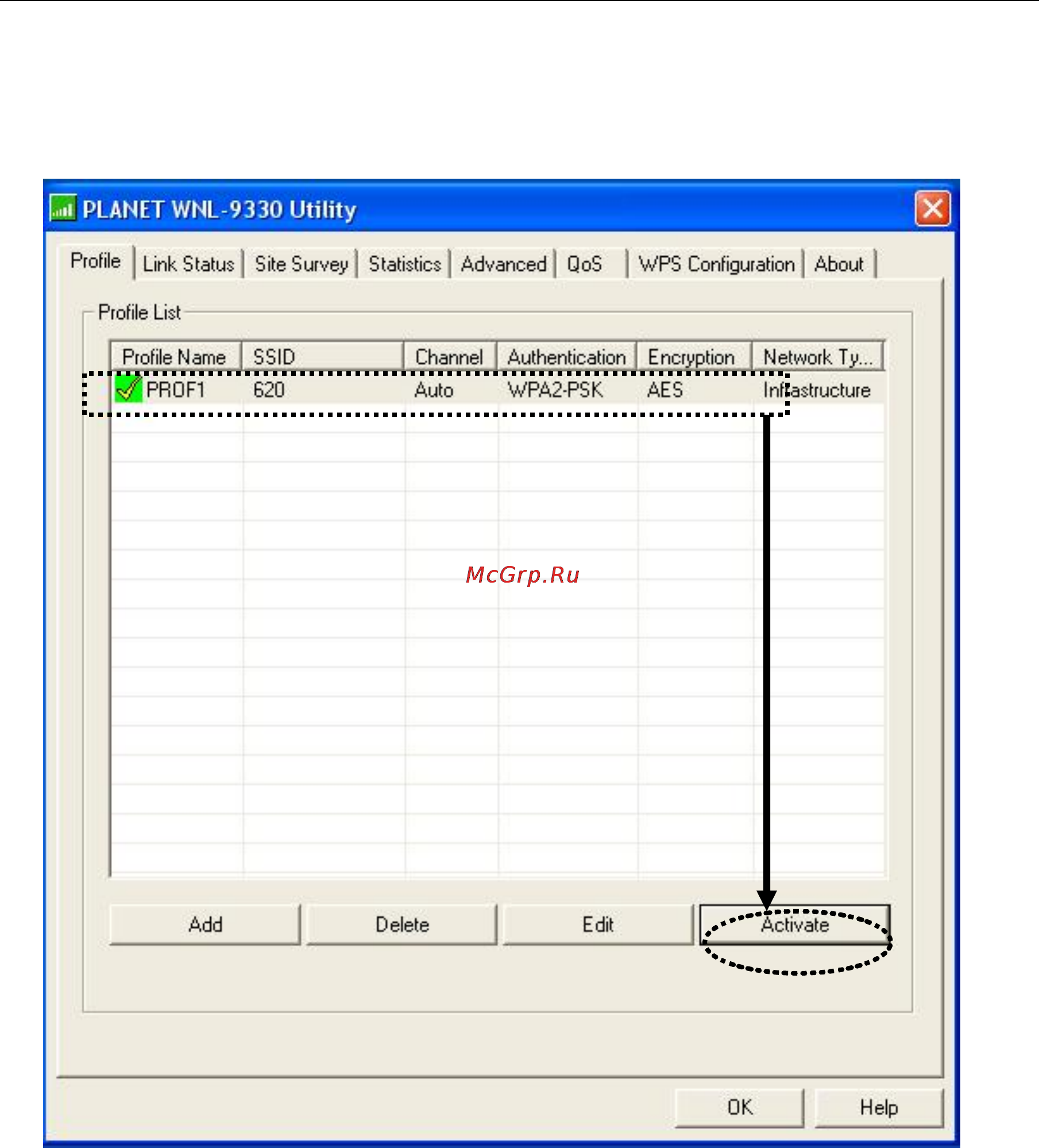The image size is (1039, 1148).
Task: Select the PROF1 profile name
Action: click(176, 390)
